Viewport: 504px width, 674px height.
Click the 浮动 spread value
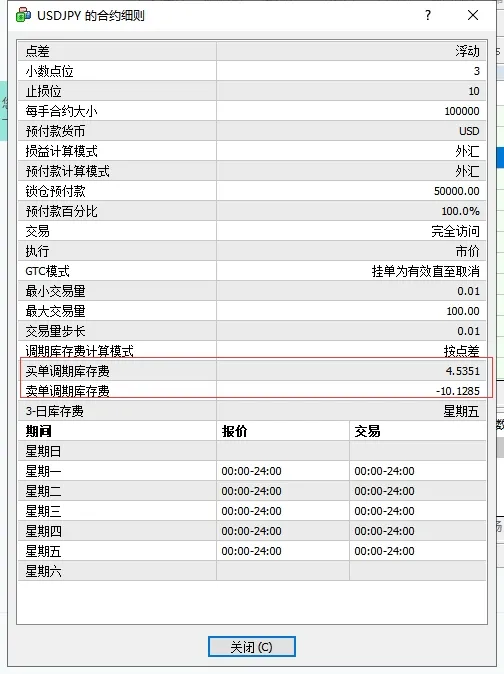pyautogui.click(x=467, y=51)
